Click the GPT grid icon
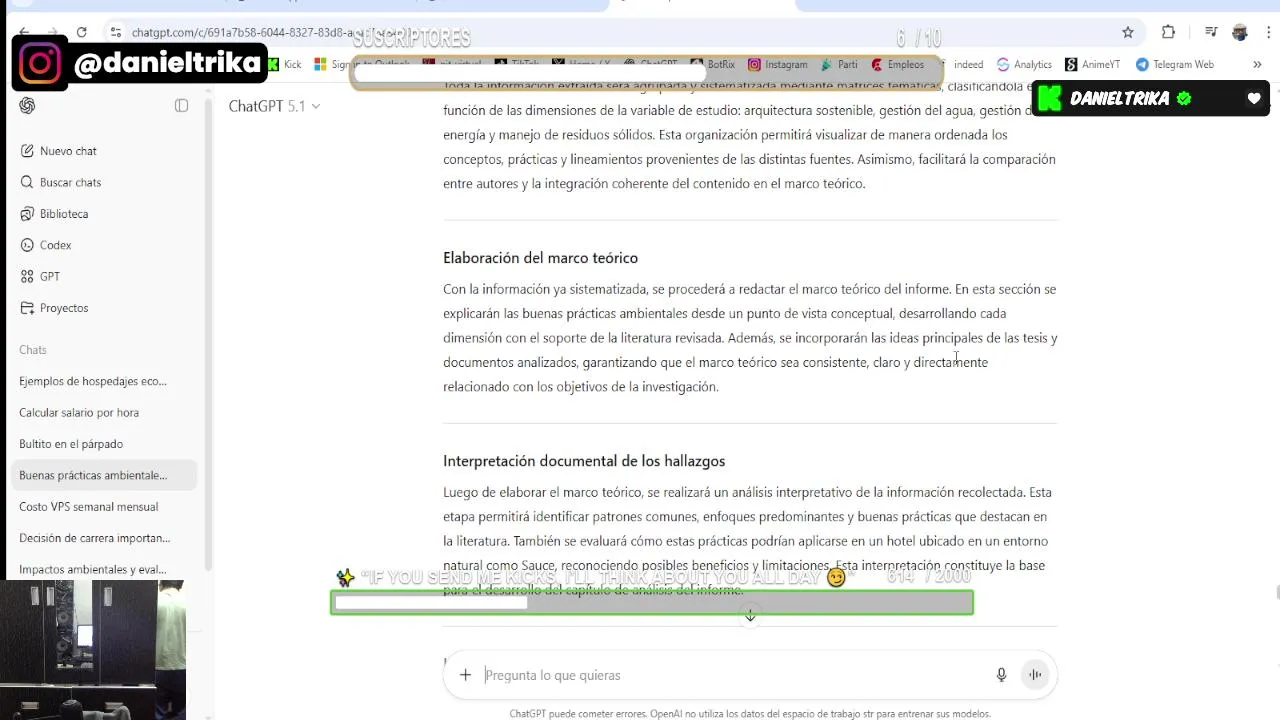The width and height of the screenshot is (1280, 720). [27, 276]
